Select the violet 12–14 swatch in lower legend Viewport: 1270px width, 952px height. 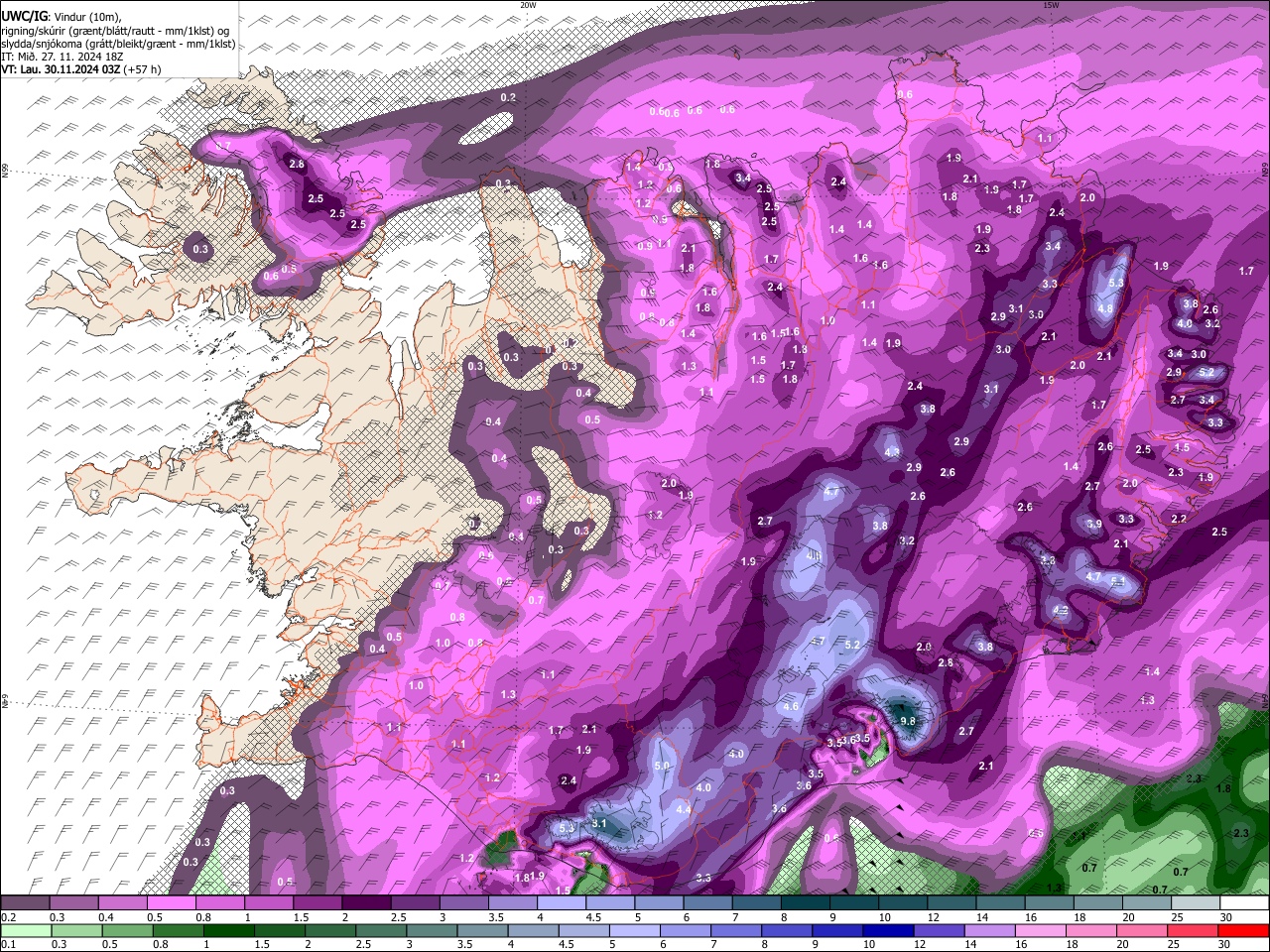click(940, 930)
